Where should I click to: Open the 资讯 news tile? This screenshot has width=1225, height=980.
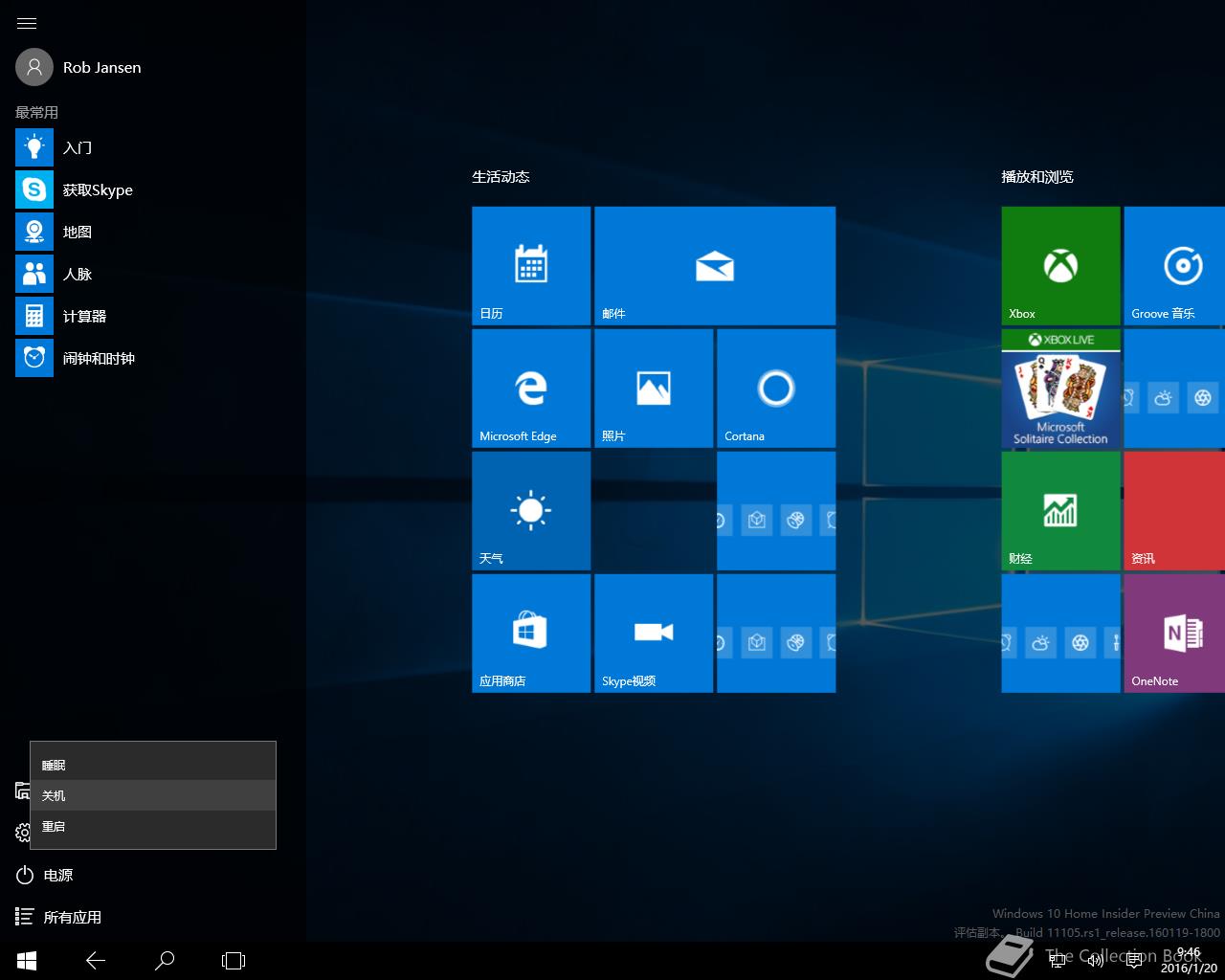(1174, 511)
